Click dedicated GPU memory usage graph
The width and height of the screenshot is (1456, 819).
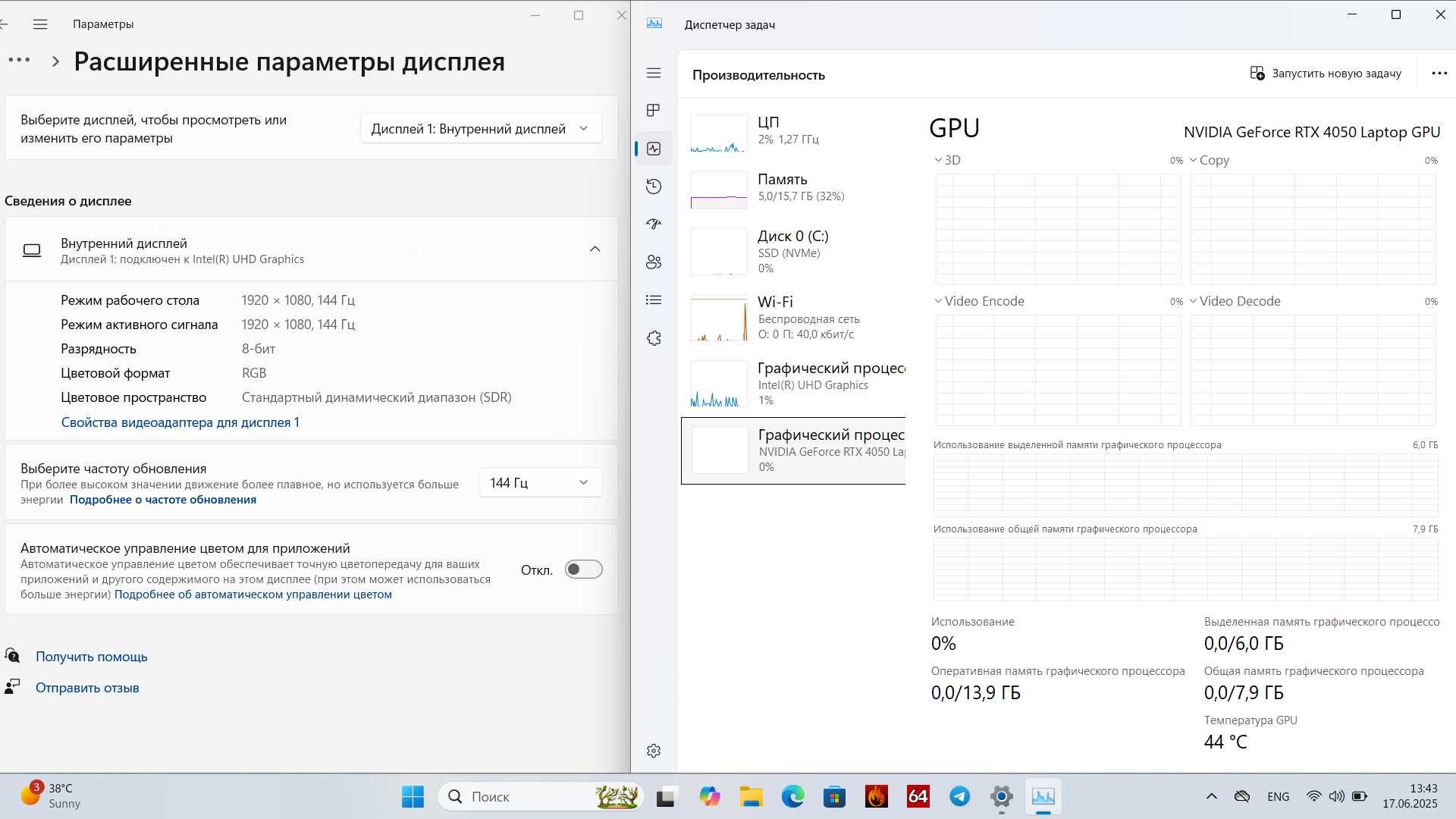coord(1185,485)
